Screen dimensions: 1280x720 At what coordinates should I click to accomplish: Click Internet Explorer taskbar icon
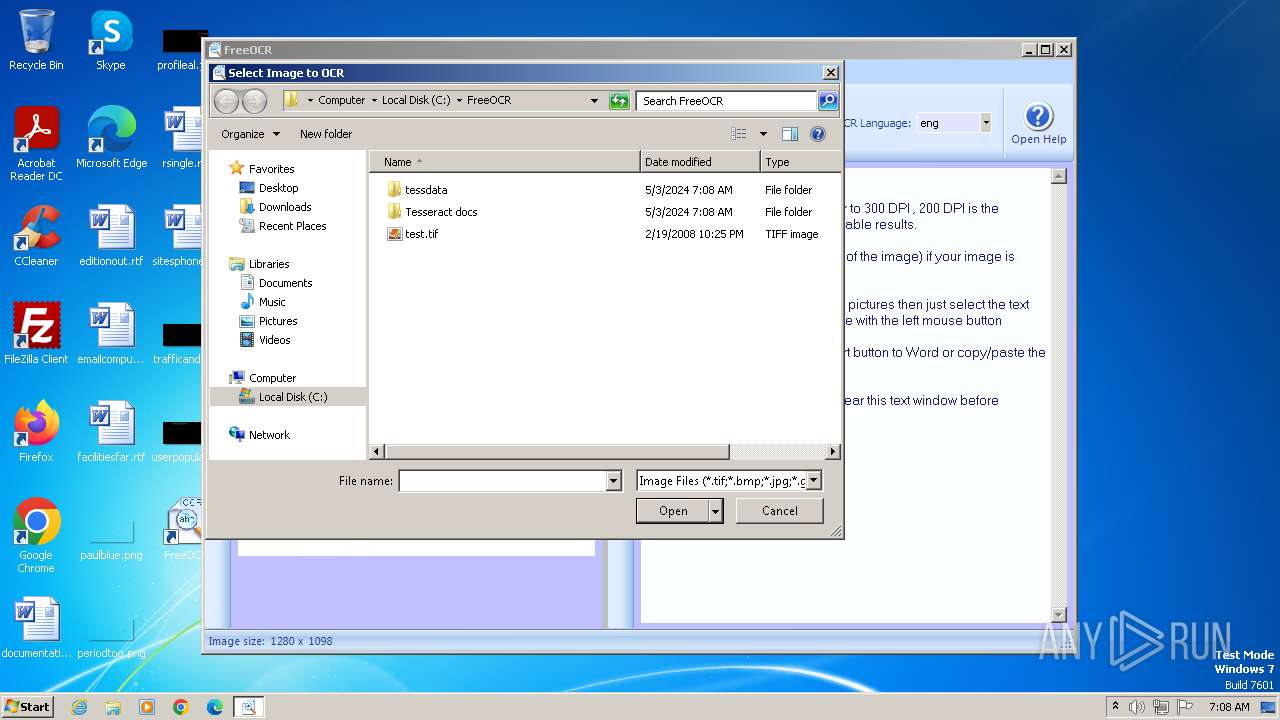tap(79, 707)
